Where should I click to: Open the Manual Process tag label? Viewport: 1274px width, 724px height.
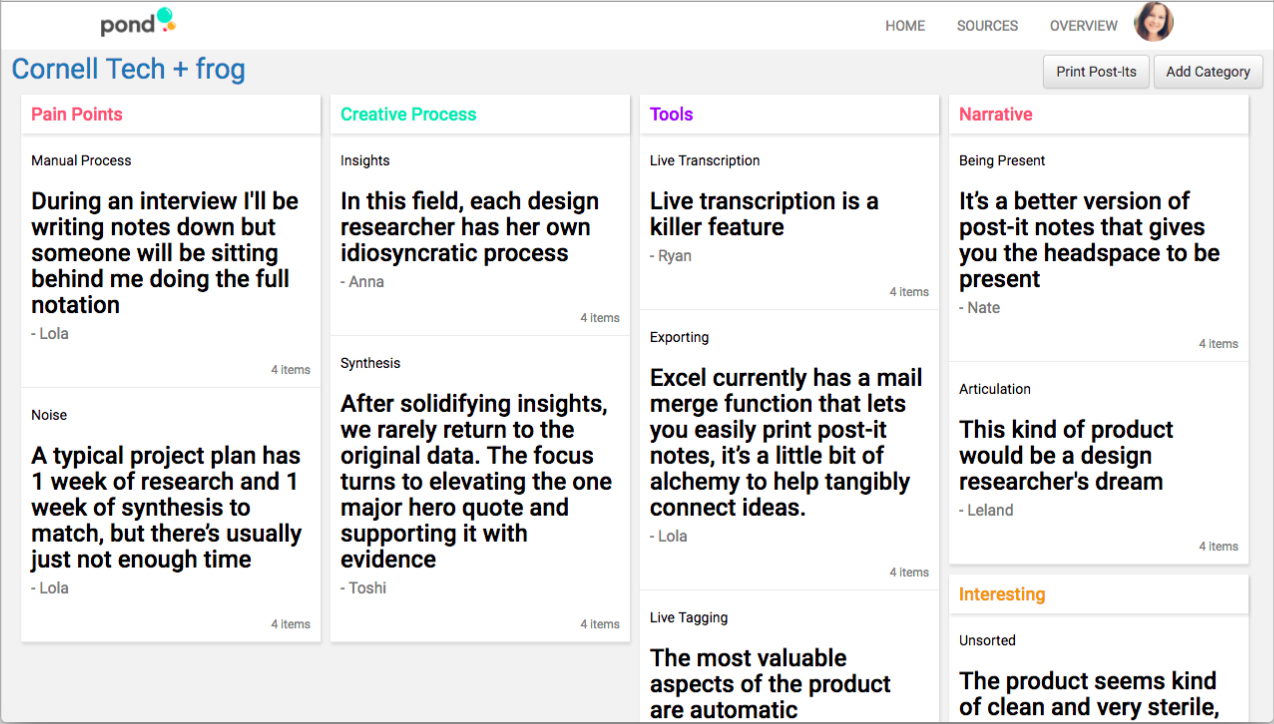81,160
